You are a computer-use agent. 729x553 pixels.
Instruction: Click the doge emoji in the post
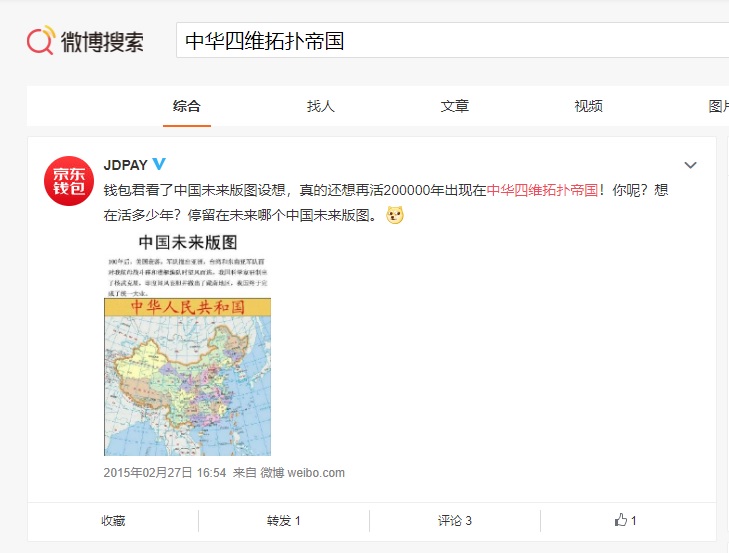(x=395, y=215)
